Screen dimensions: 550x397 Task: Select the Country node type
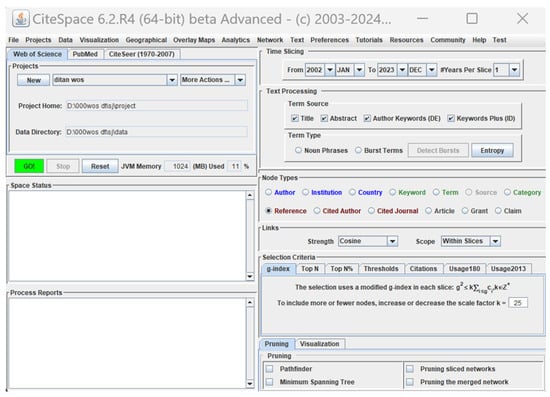(x=352, y=192)
